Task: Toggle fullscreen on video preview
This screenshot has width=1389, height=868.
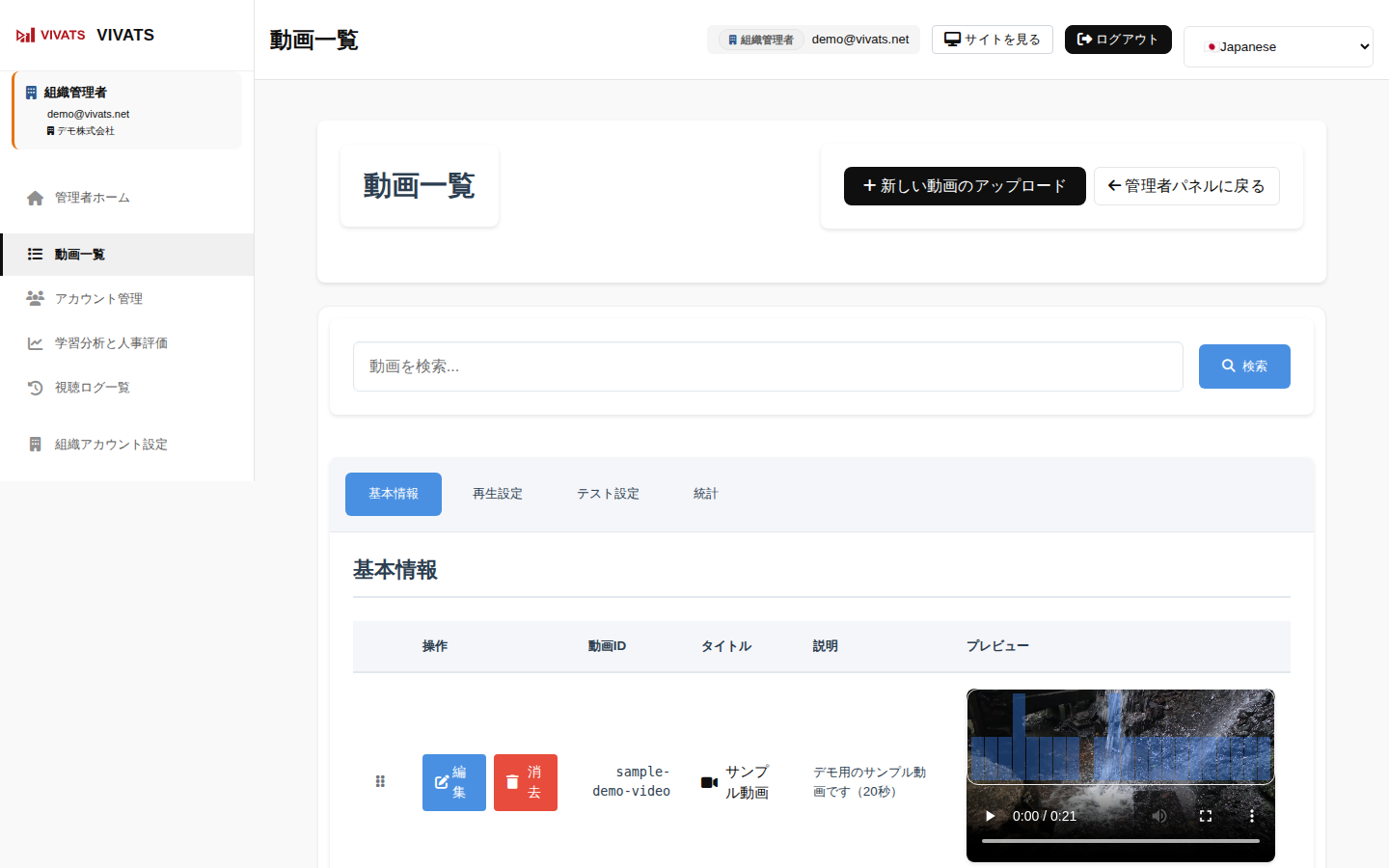Action: (x=1206, y=816)
